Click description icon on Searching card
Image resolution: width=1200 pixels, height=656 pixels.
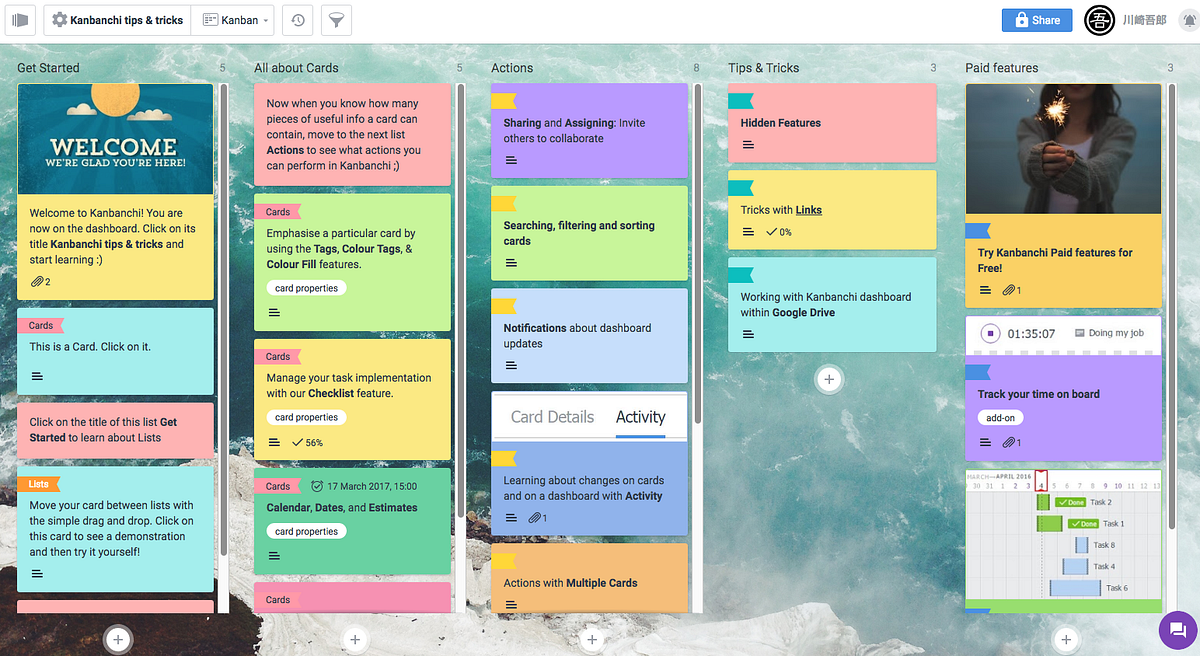point(511,263)
